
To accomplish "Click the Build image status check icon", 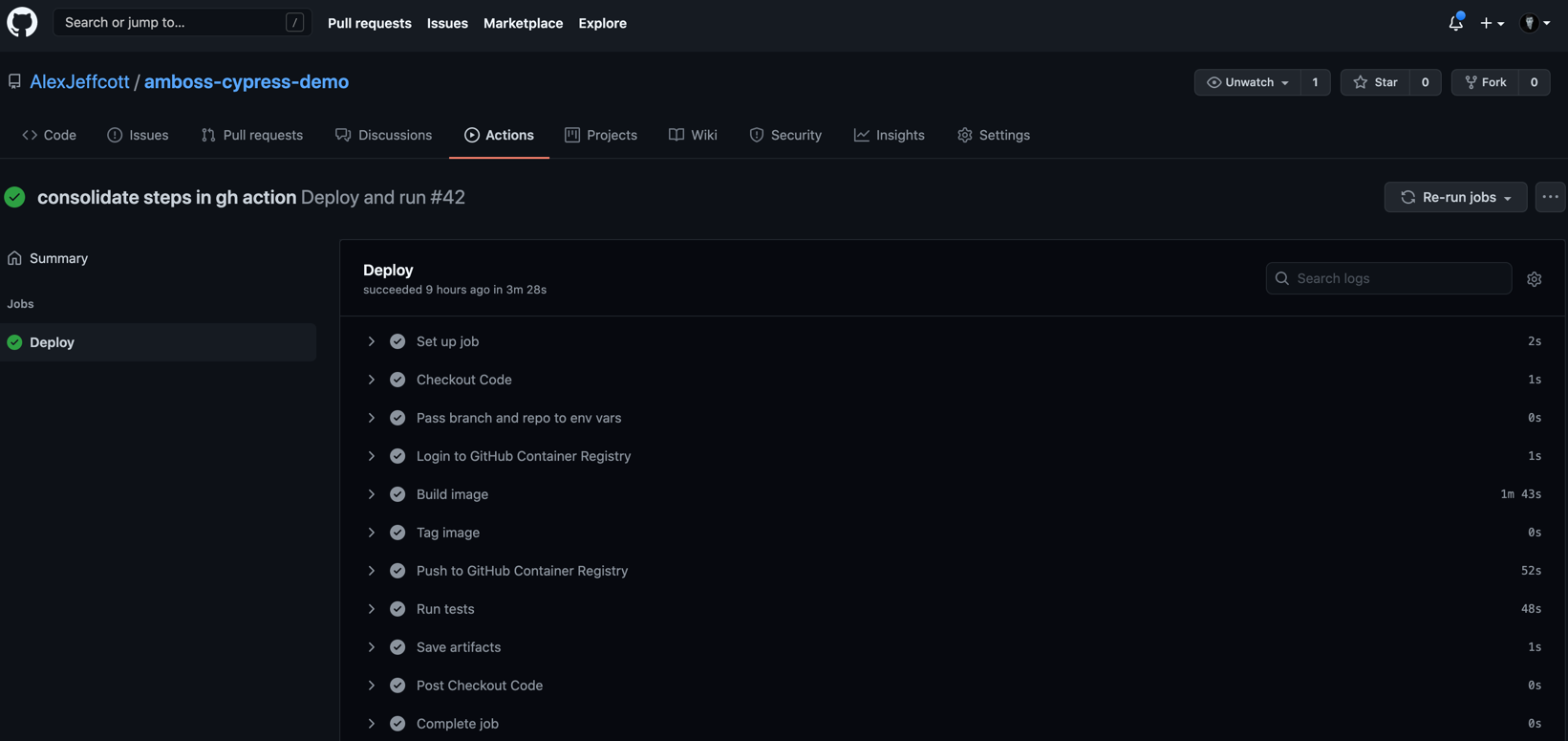I will [x=397, y=494].
